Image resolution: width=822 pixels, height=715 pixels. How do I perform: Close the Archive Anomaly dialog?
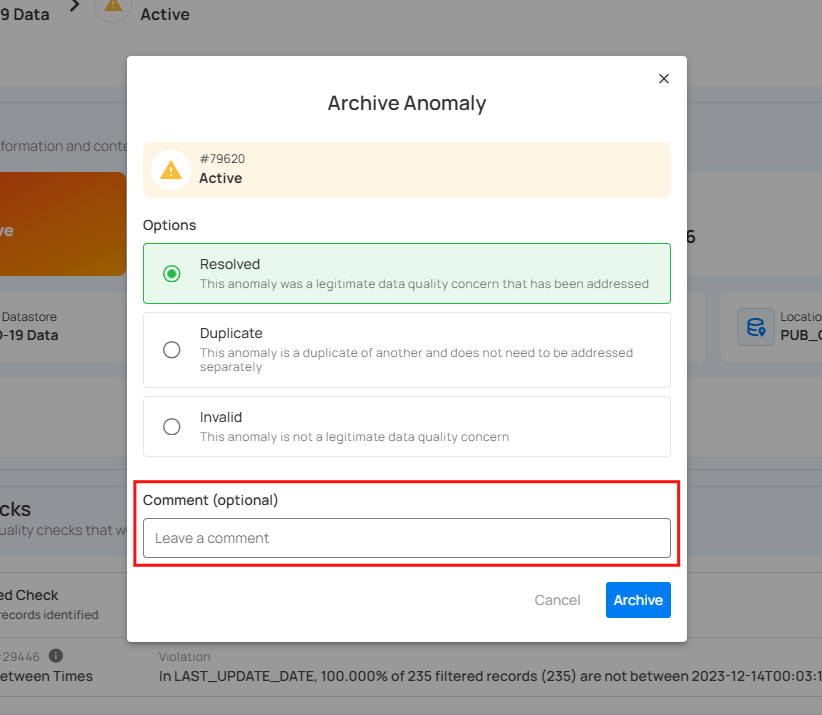coord(664,79)
